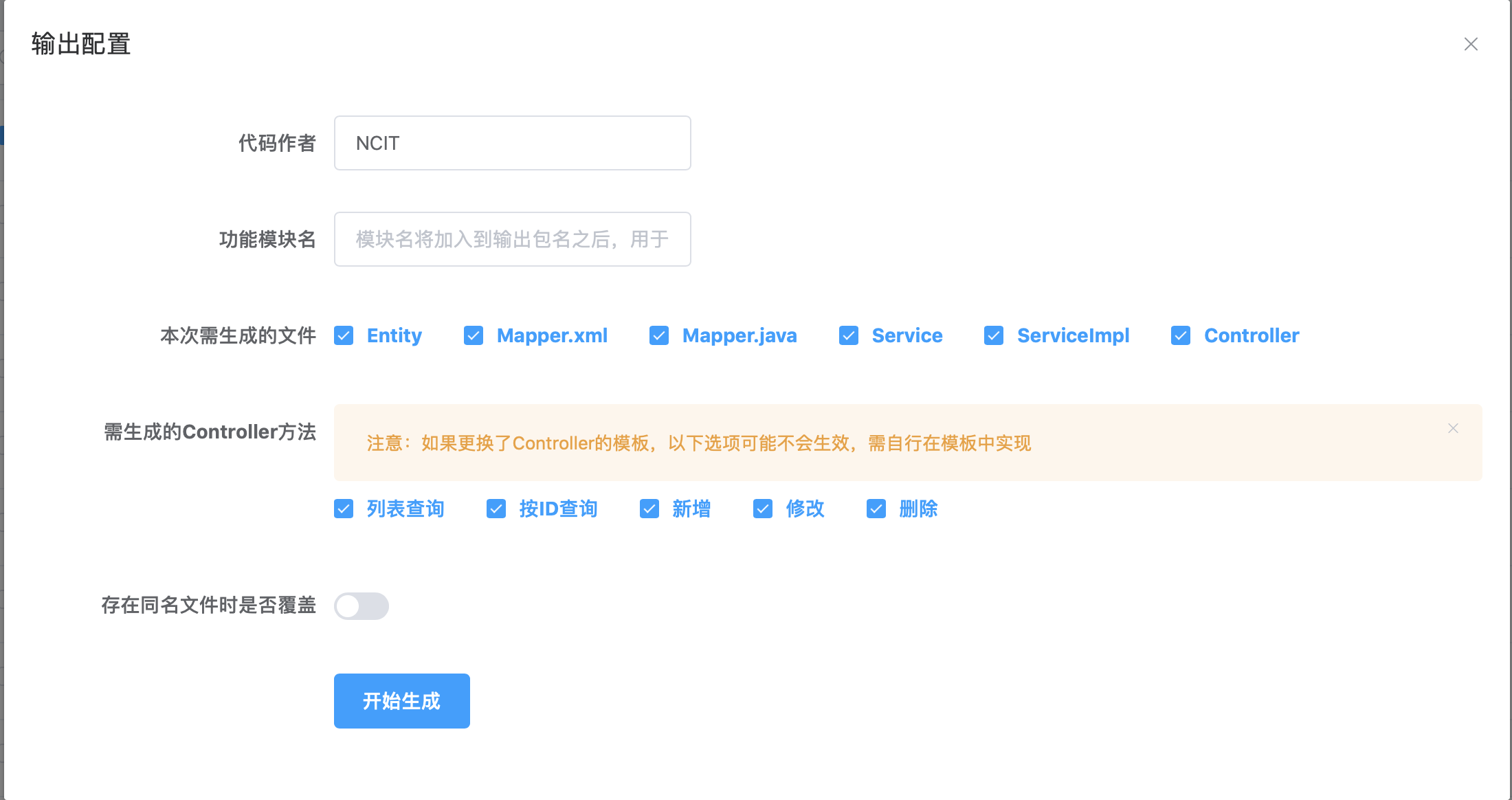
Task: Uncheck the 新增 method checkbox
Action: click(x=649, y=509)
